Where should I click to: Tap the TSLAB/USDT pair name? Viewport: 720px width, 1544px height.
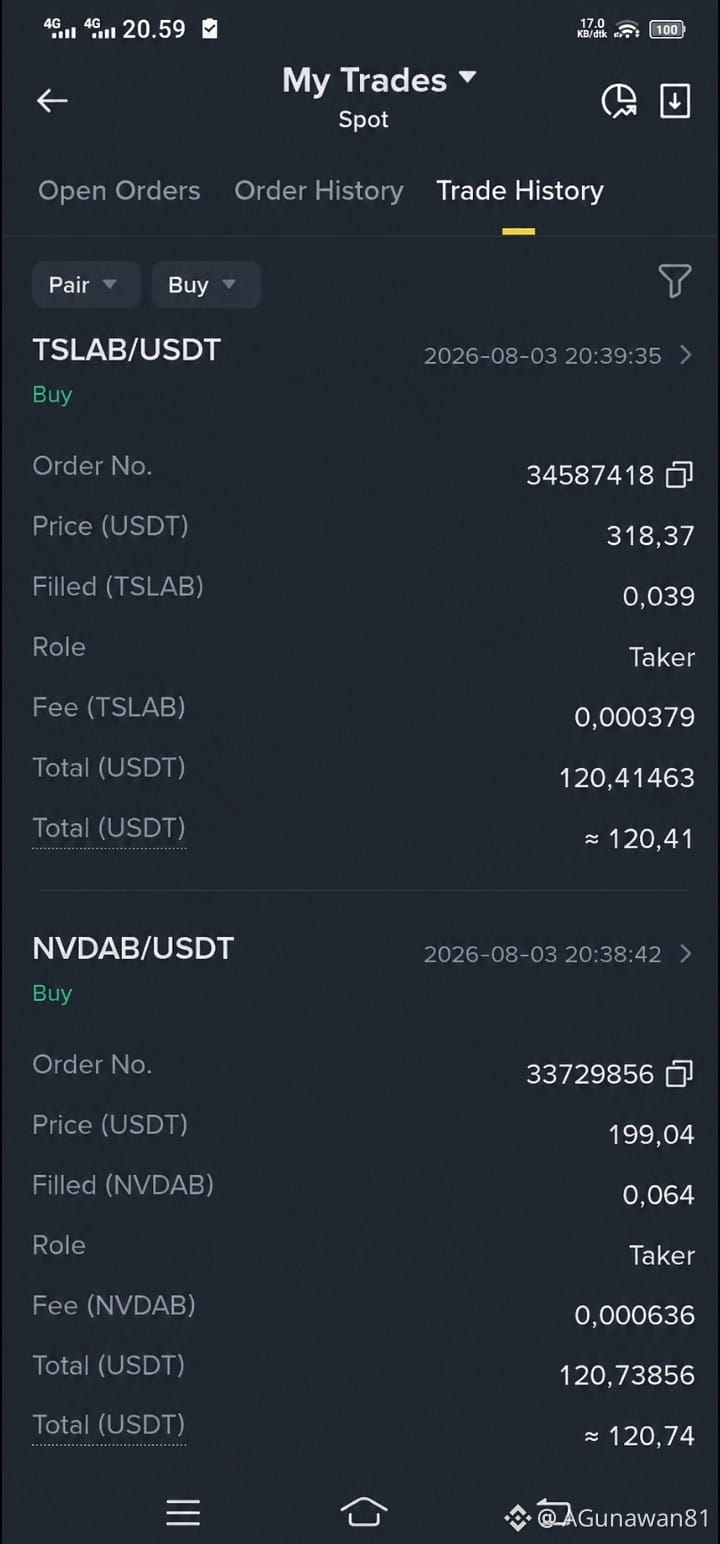point(127,350)
